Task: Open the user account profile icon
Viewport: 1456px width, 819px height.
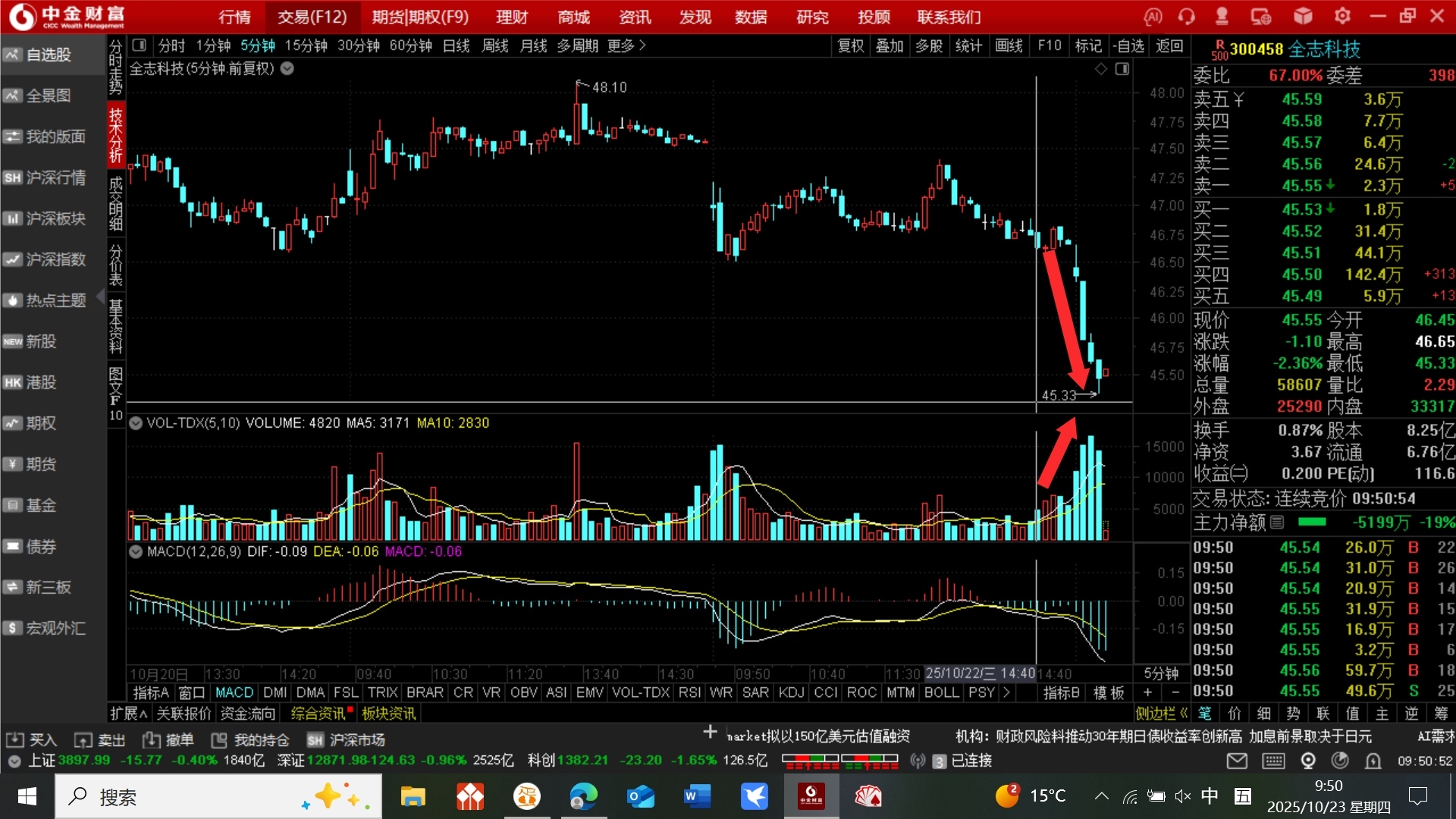Action: 1222,17
